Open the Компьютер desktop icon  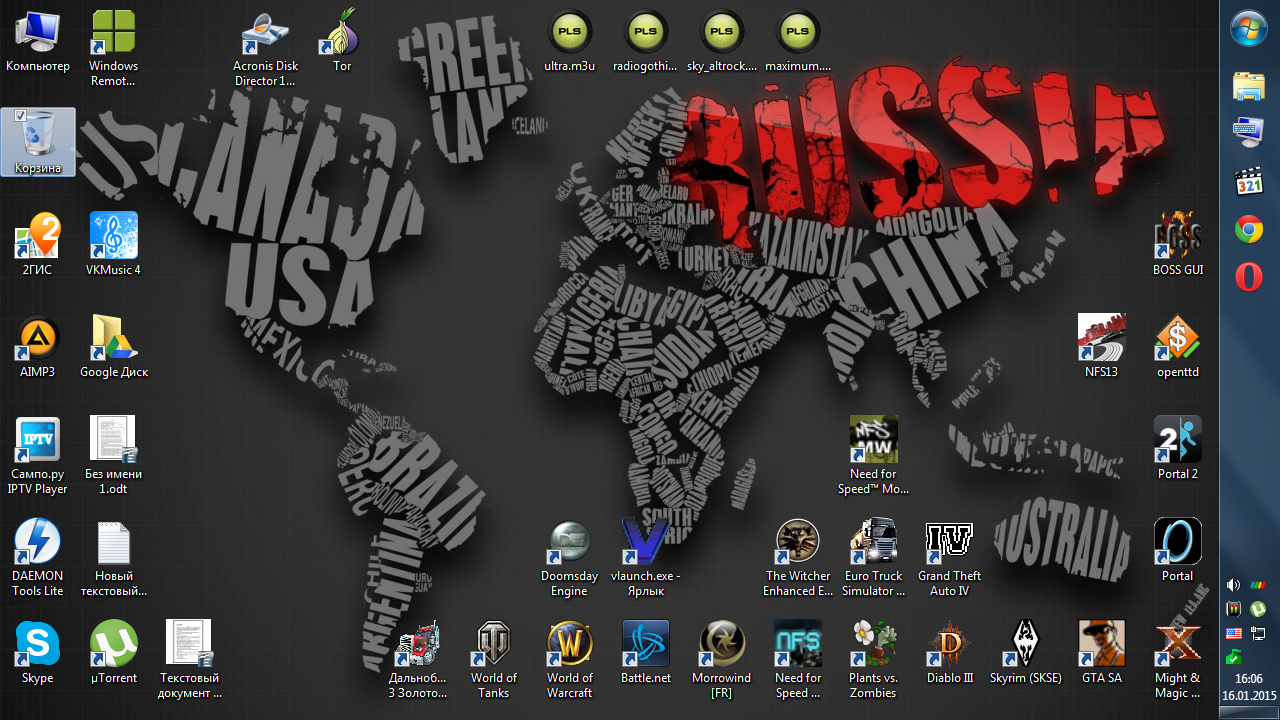[38, 42]
